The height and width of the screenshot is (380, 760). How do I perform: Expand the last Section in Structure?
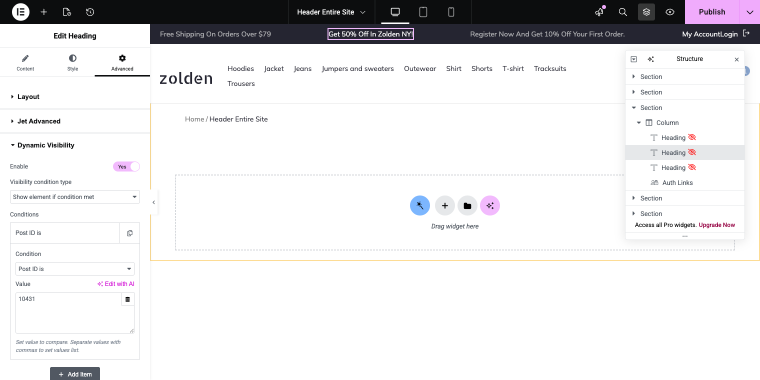tap(633, 213)
